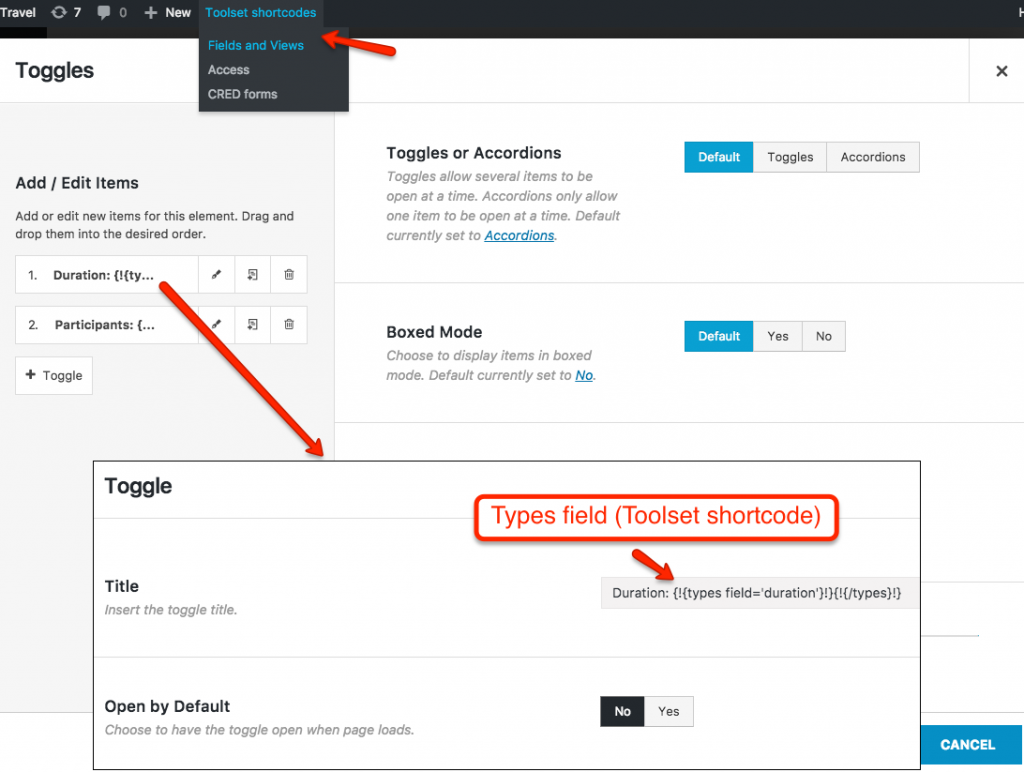Duplicate the Participants item
Screen dimensions: 1024x772
tap(252, 325)
